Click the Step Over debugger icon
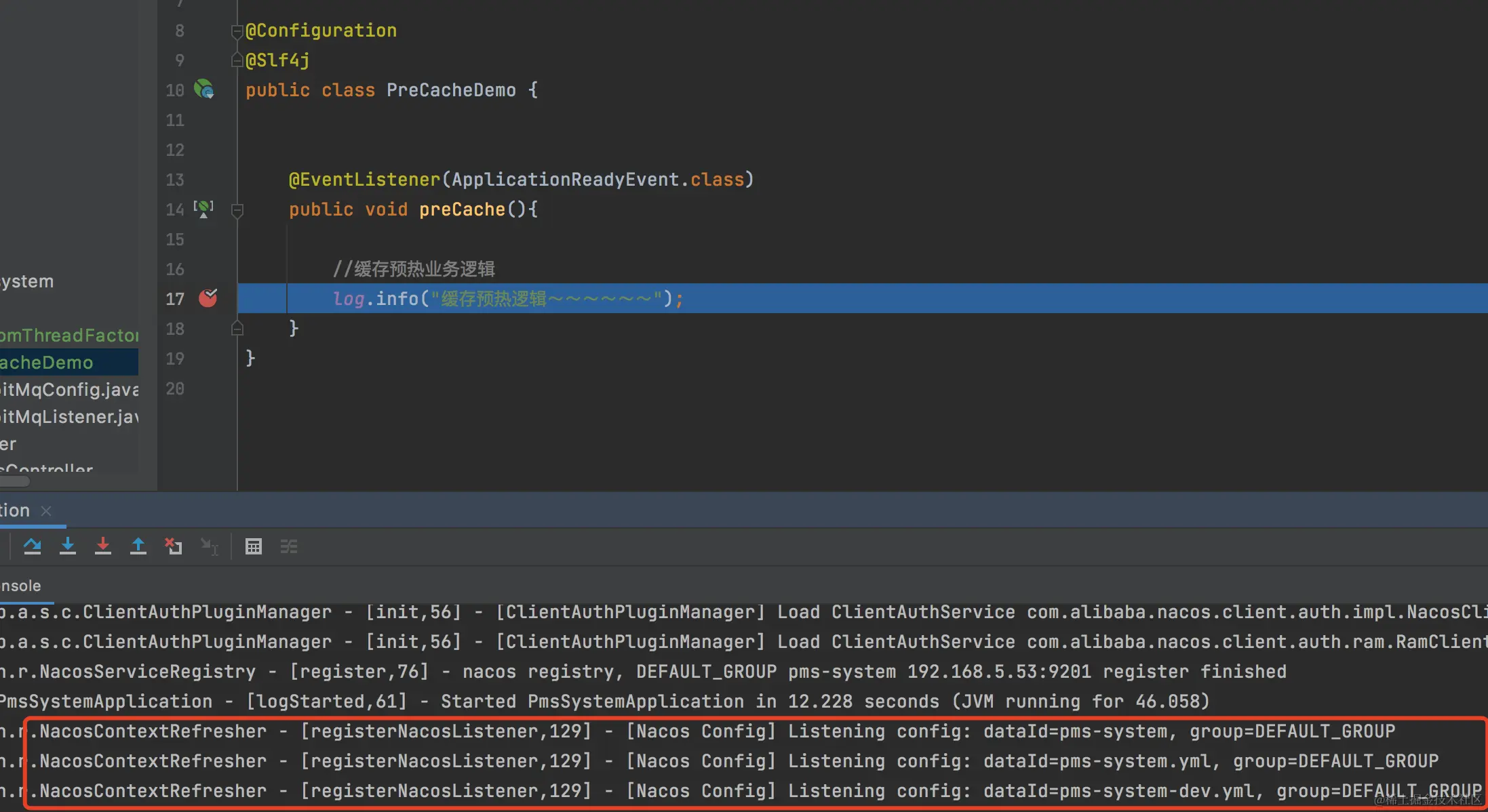The height and width of the screenshot is (812, 1488). (33, 546)
